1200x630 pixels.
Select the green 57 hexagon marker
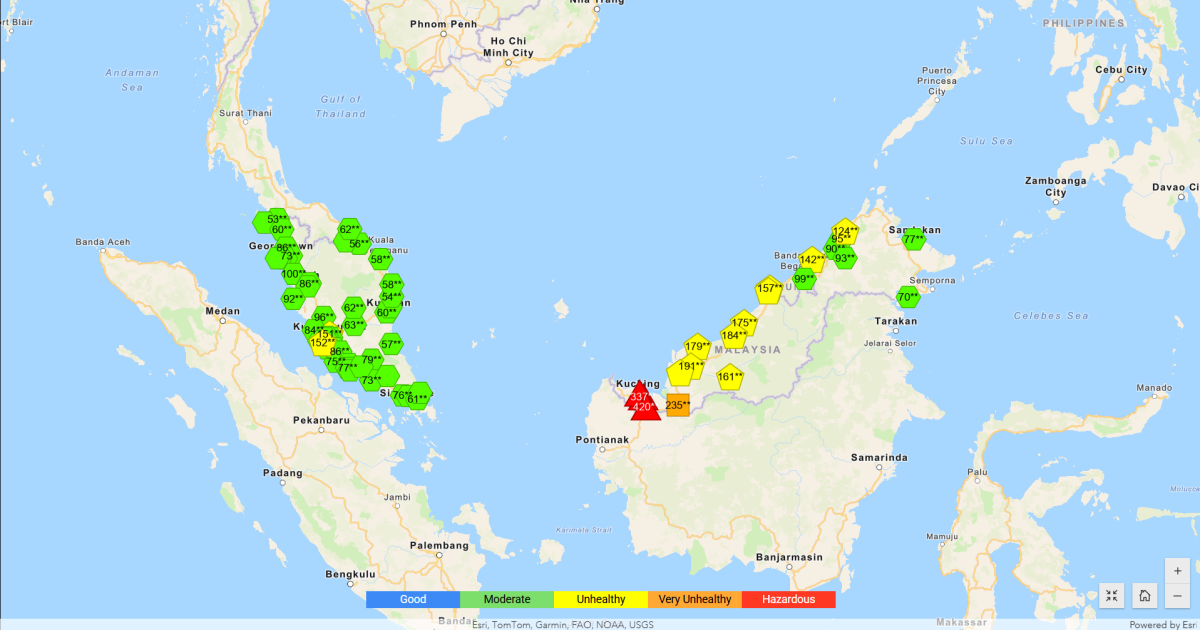pyautogui.click(x=391, y=345)
